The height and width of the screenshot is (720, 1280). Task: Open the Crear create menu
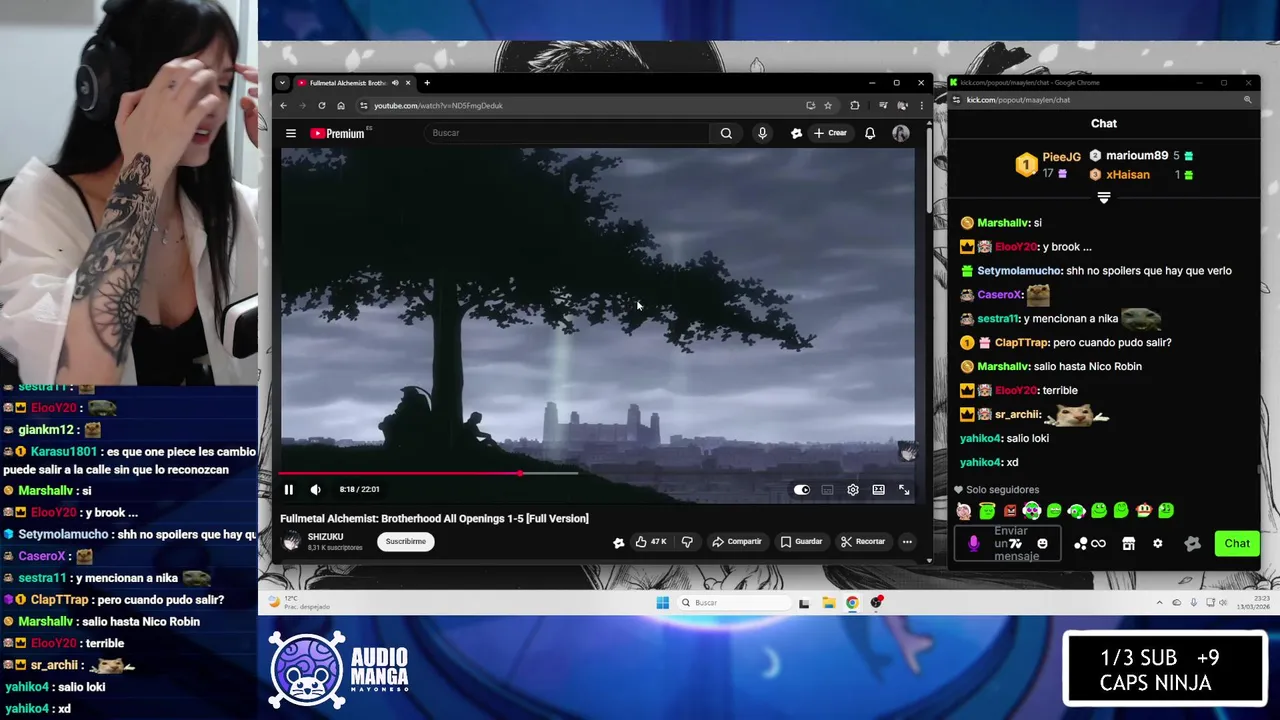pos(830,133)
